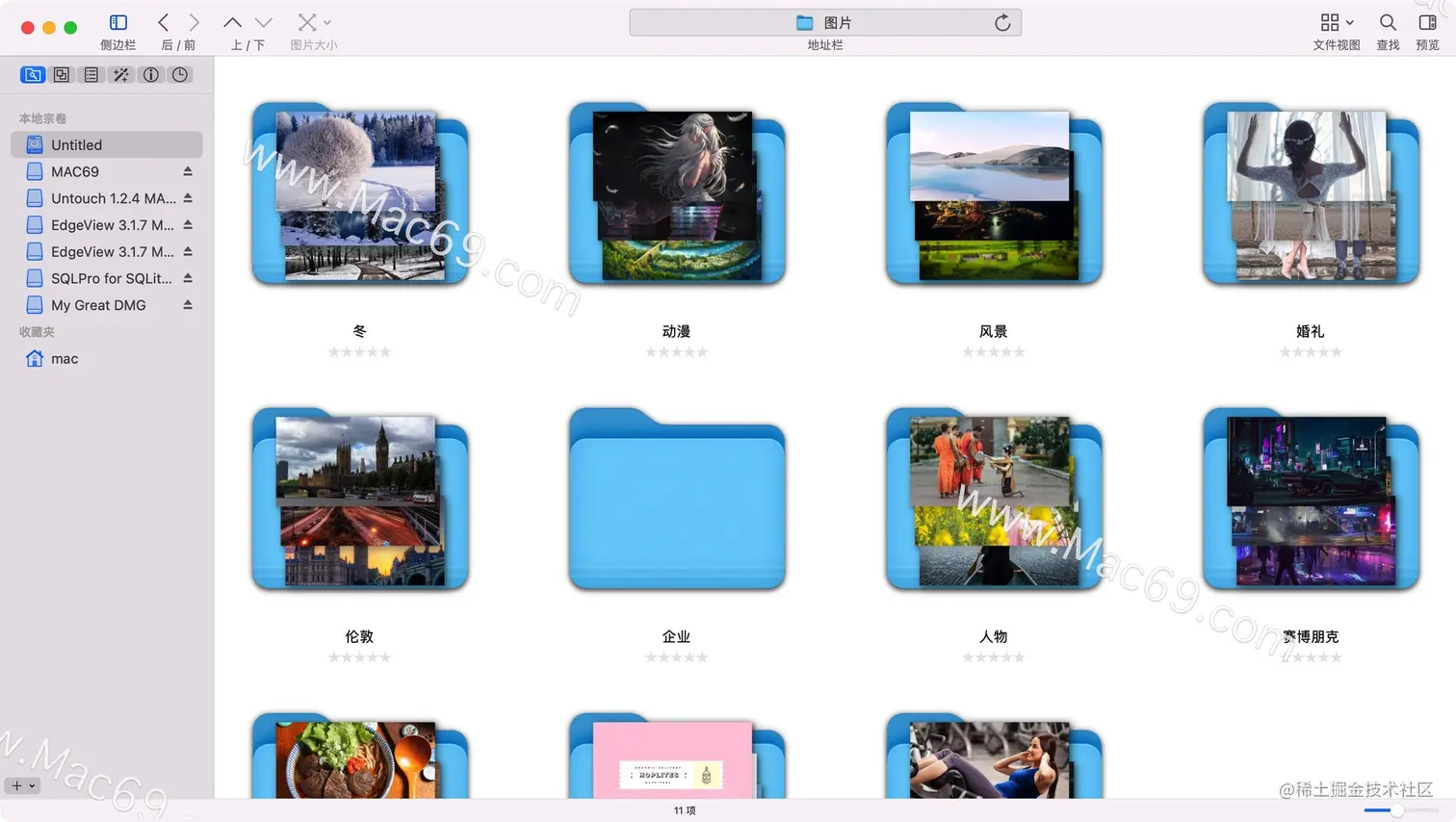Set star rating under 婚礼 folder
Image resolution: width=1456 pixels, height=822 pixels.
(1311, 352)
